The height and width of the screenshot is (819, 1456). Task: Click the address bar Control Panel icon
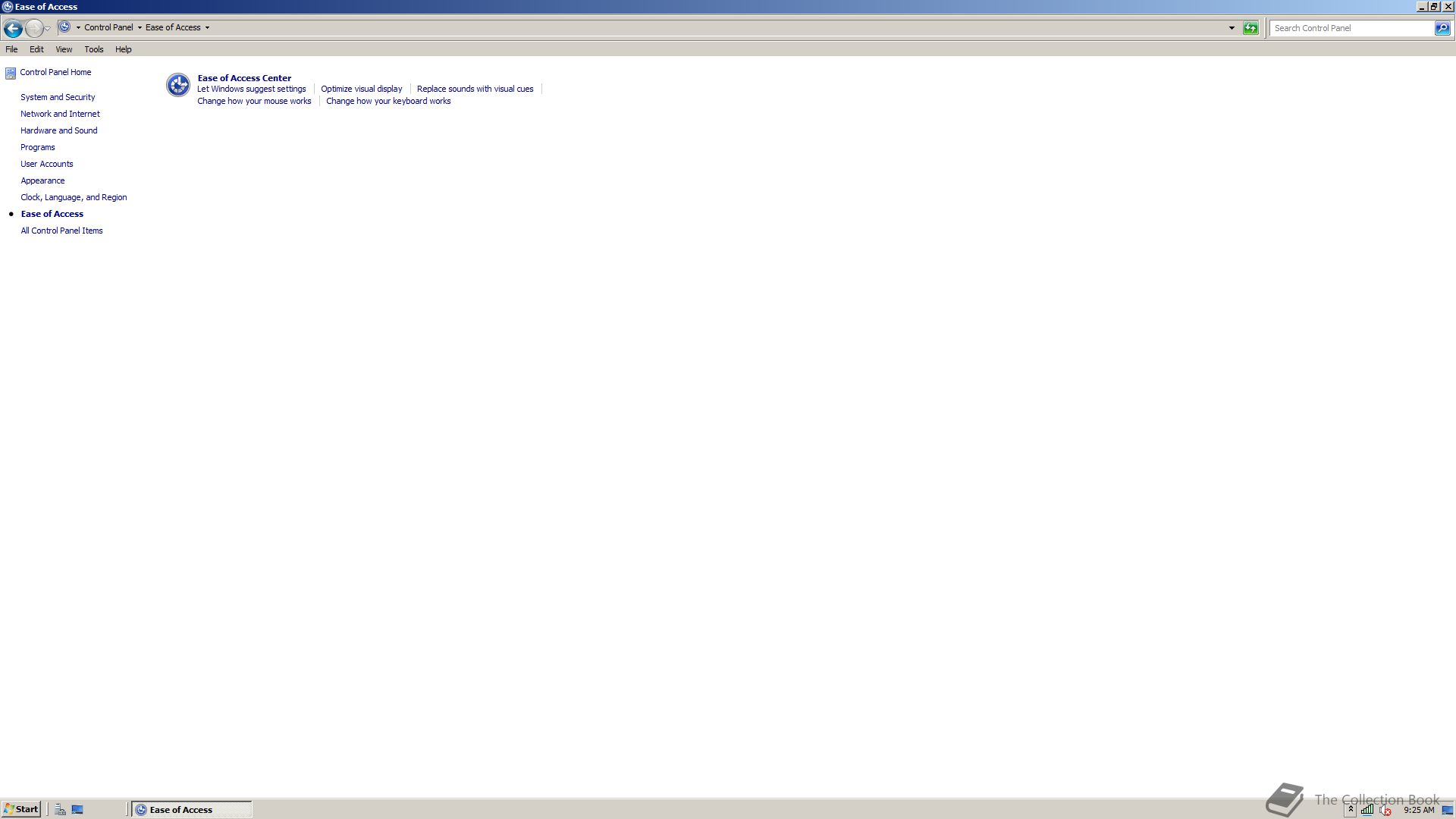coord(65,27)
